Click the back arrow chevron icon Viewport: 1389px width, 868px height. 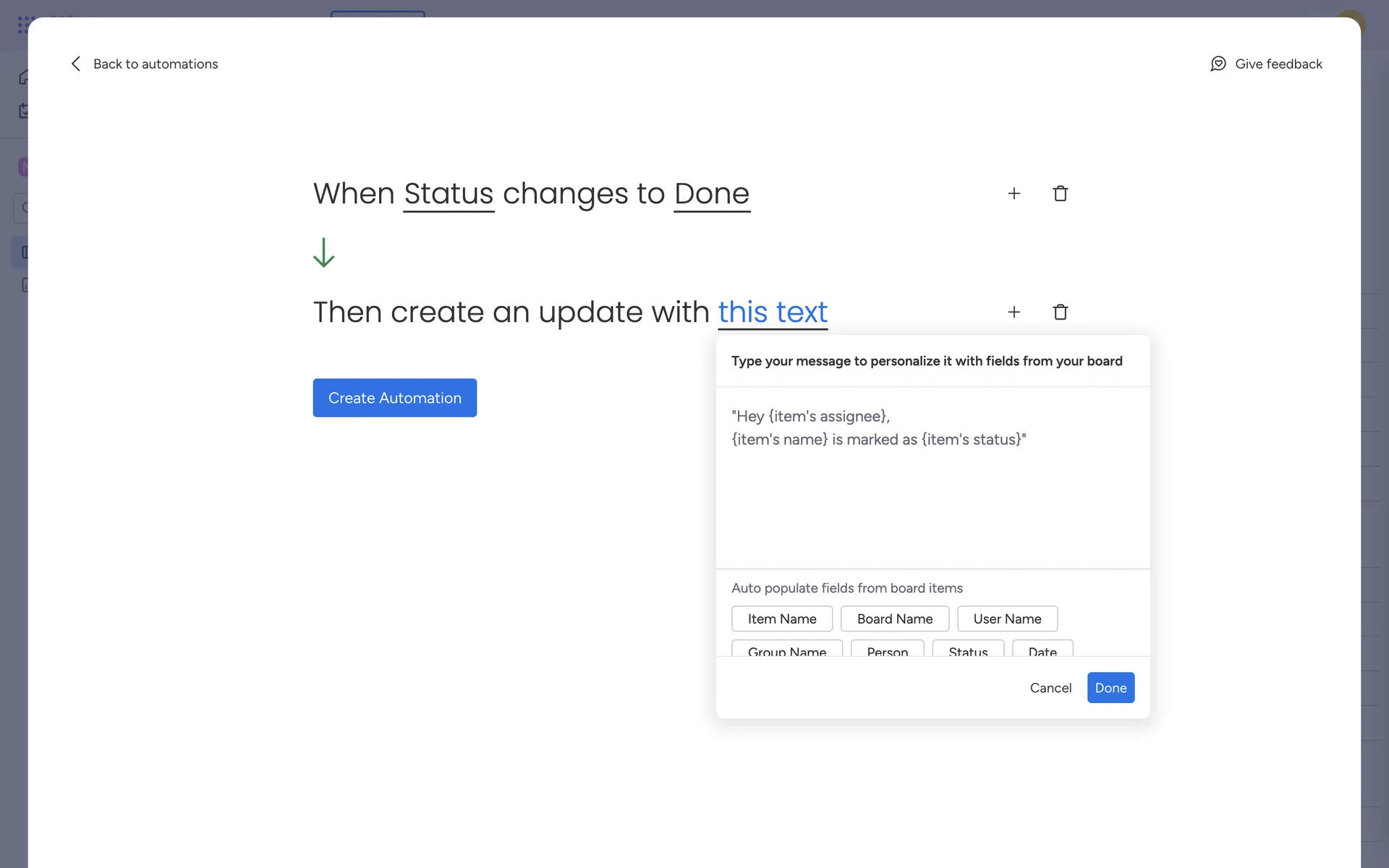pos(76,64)
